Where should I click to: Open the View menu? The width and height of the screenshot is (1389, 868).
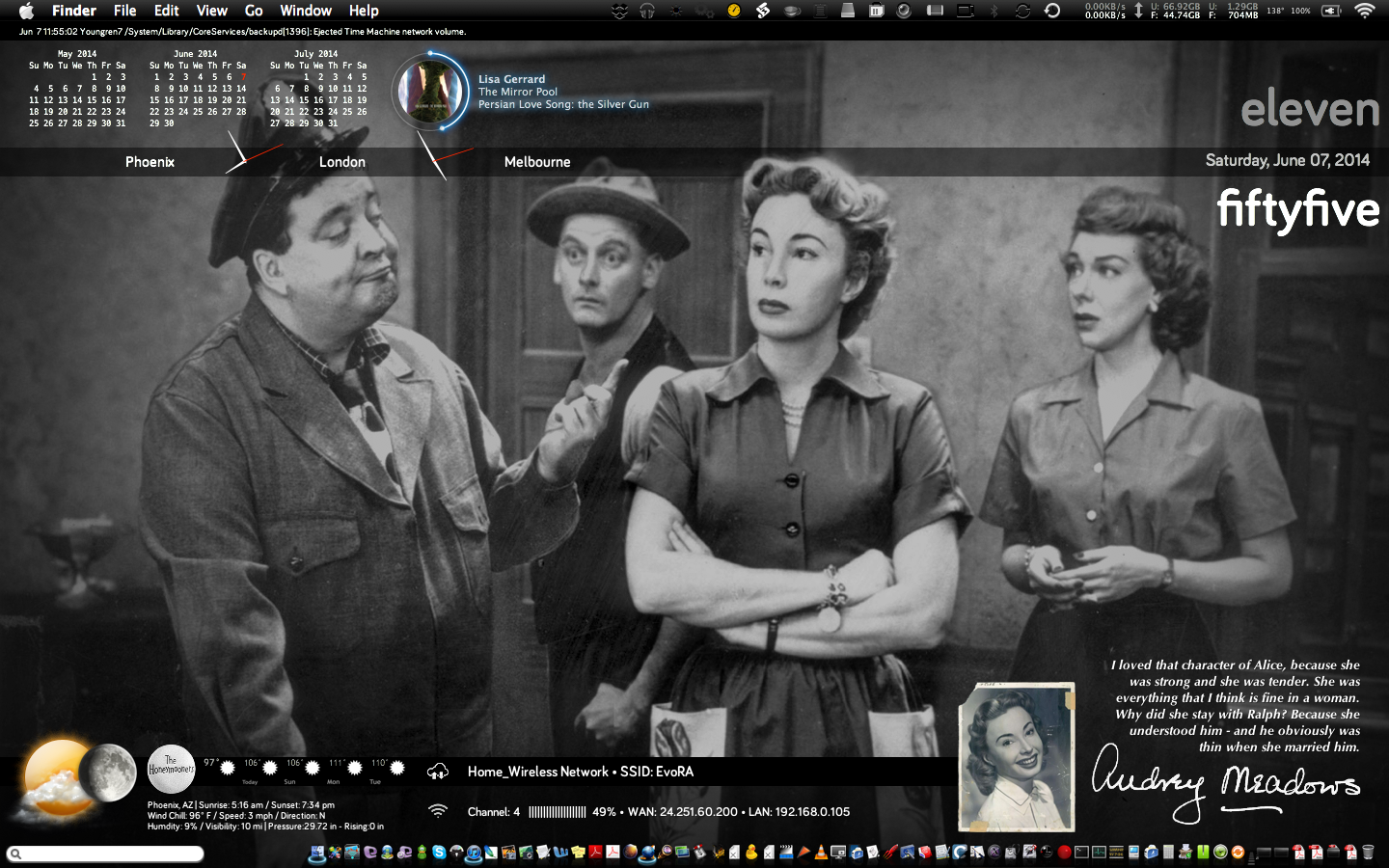[x=211, y=11]
